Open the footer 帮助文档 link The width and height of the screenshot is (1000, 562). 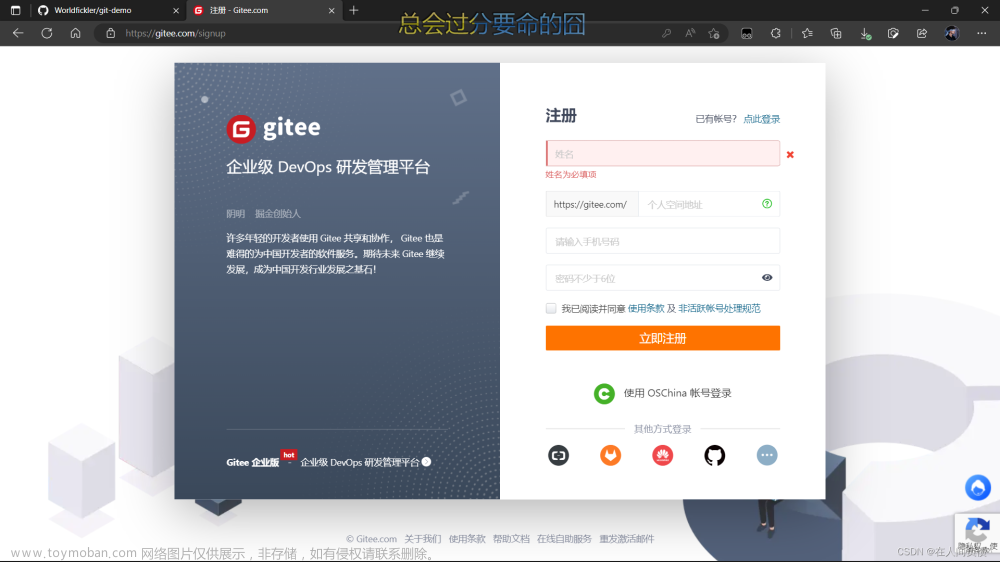pos(511,539)
